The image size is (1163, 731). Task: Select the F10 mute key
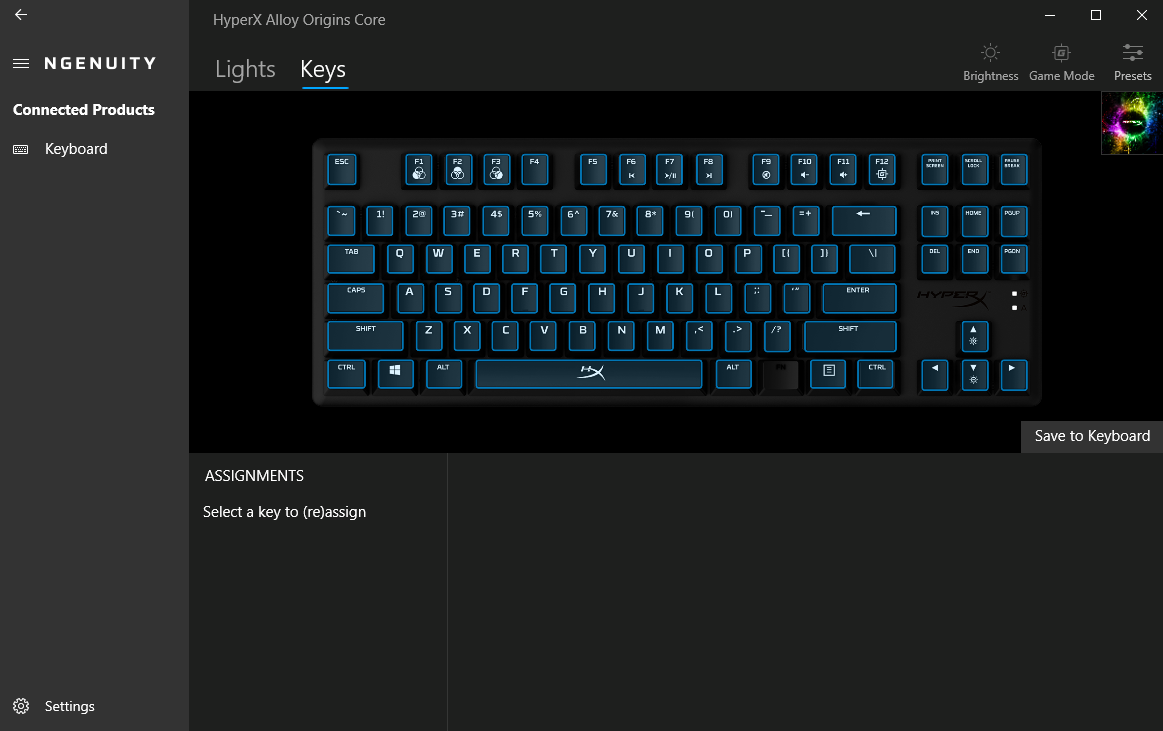tap(805, 170)
